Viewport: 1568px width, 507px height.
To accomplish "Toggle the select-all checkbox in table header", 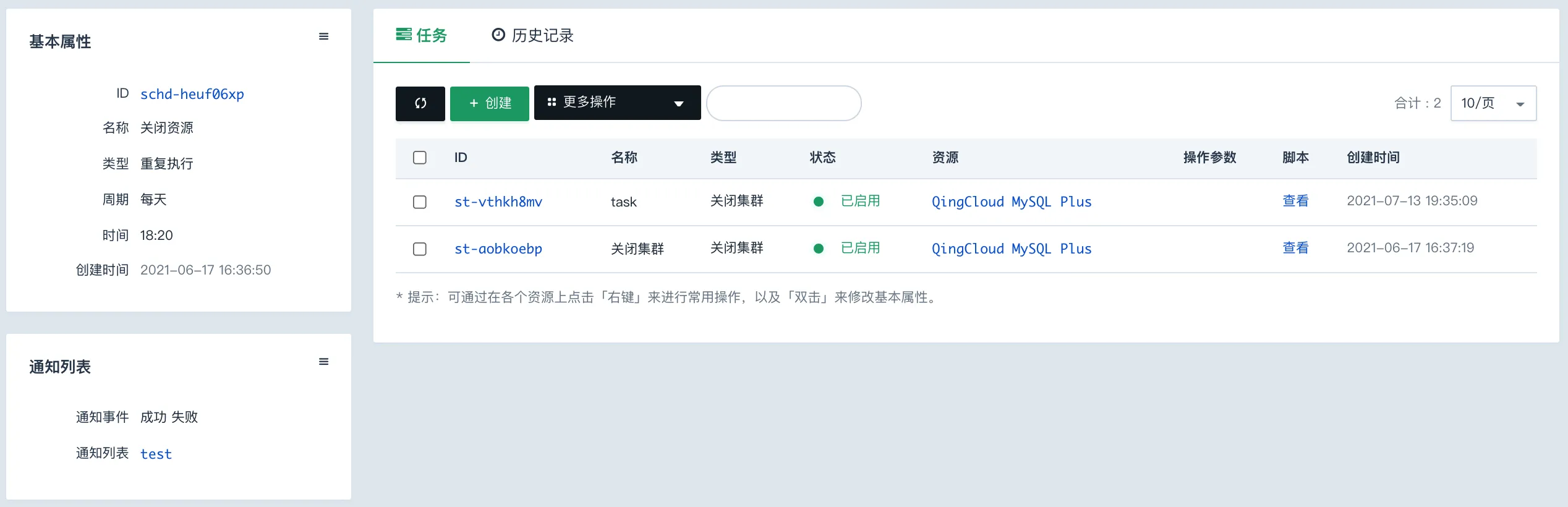I will (420, 158).
